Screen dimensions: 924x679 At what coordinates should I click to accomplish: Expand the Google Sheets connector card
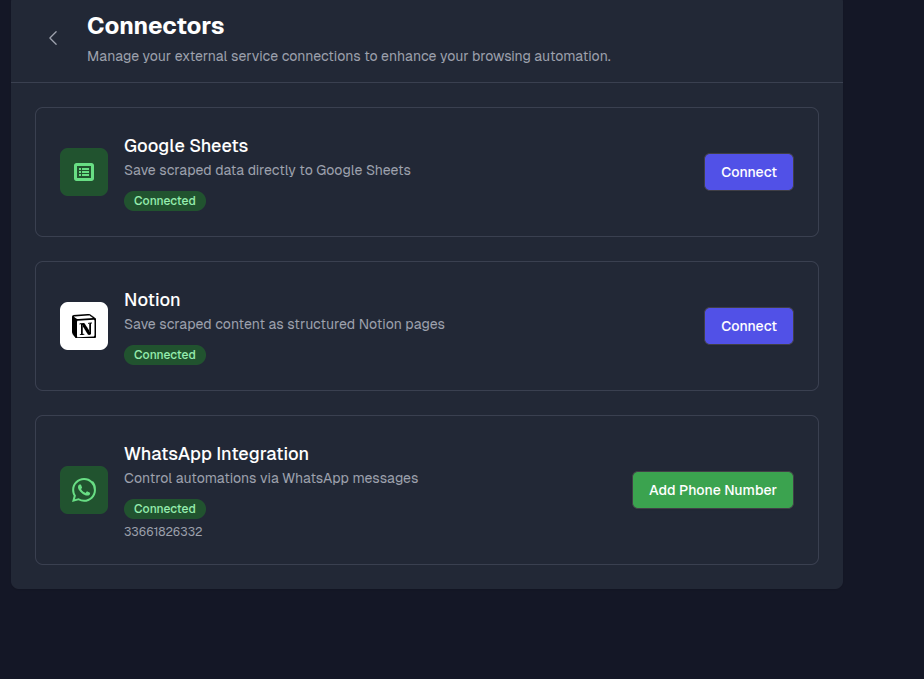[426, 171]
